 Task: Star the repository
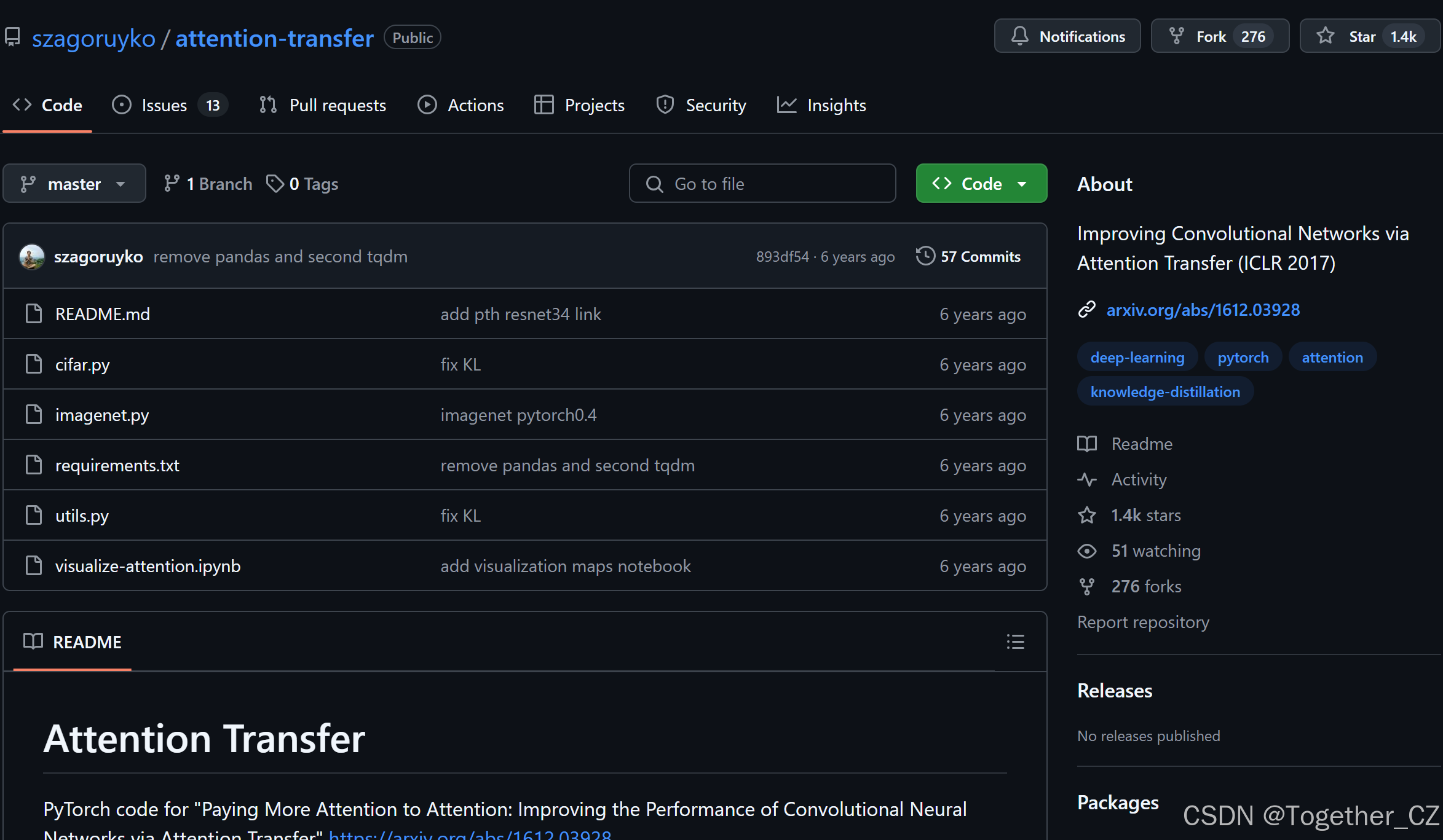click(x=1370, y=36)
